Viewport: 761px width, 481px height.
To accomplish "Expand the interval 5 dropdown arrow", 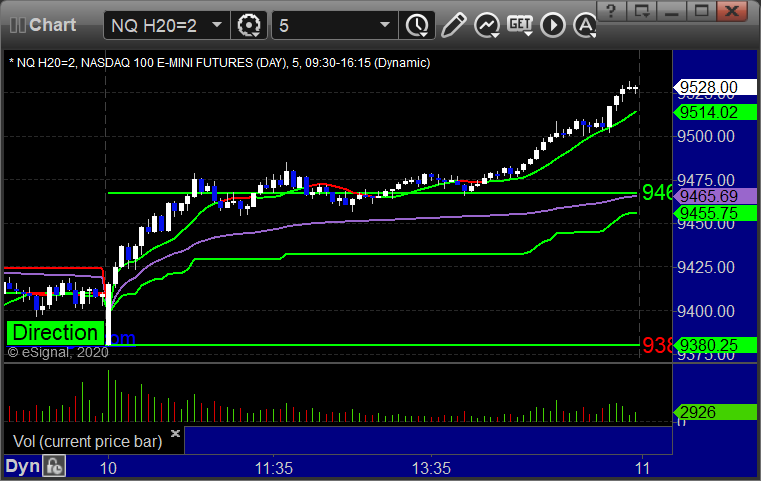I will pyautogui.click(x=385, y=25).
